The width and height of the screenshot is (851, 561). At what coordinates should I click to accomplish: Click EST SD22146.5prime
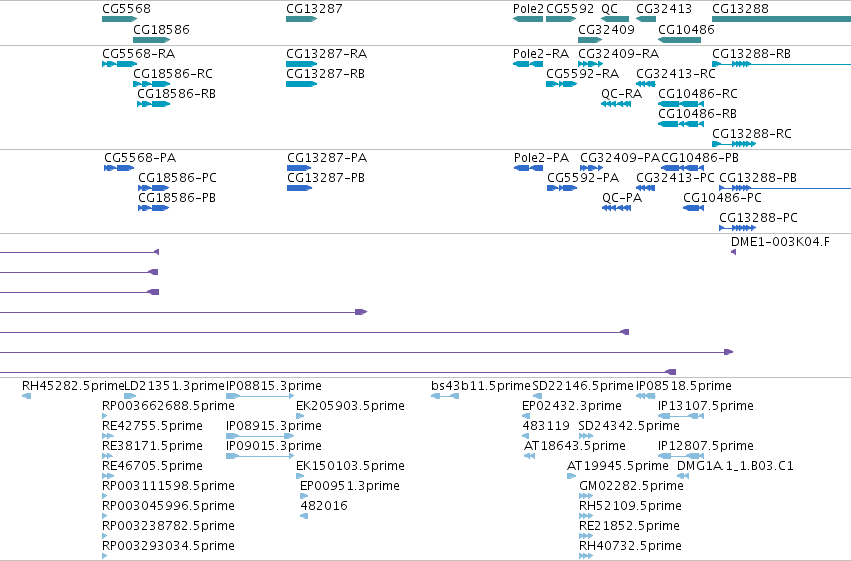click(583, 386)
